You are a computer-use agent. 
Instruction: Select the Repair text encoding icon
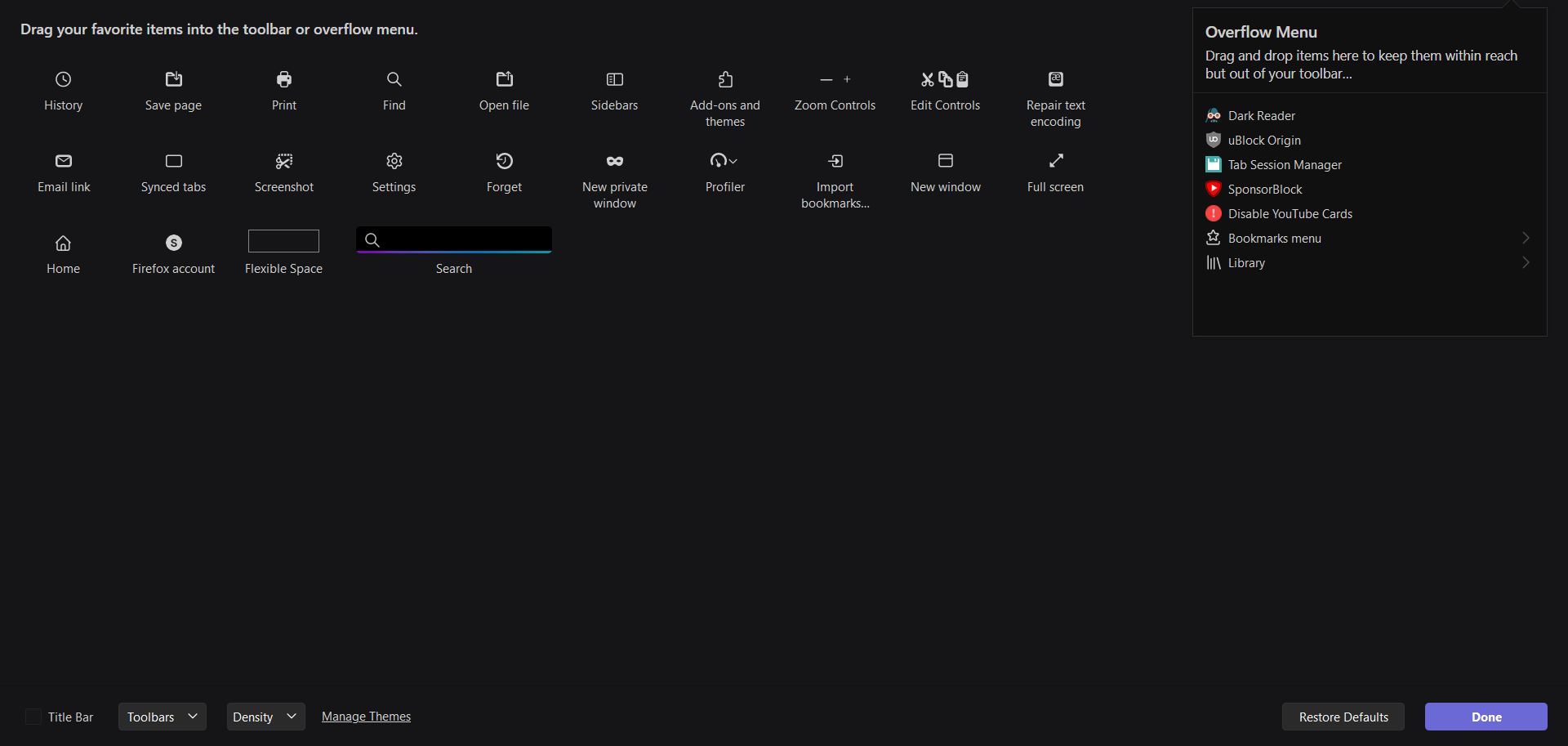(x=1056, y=79)
